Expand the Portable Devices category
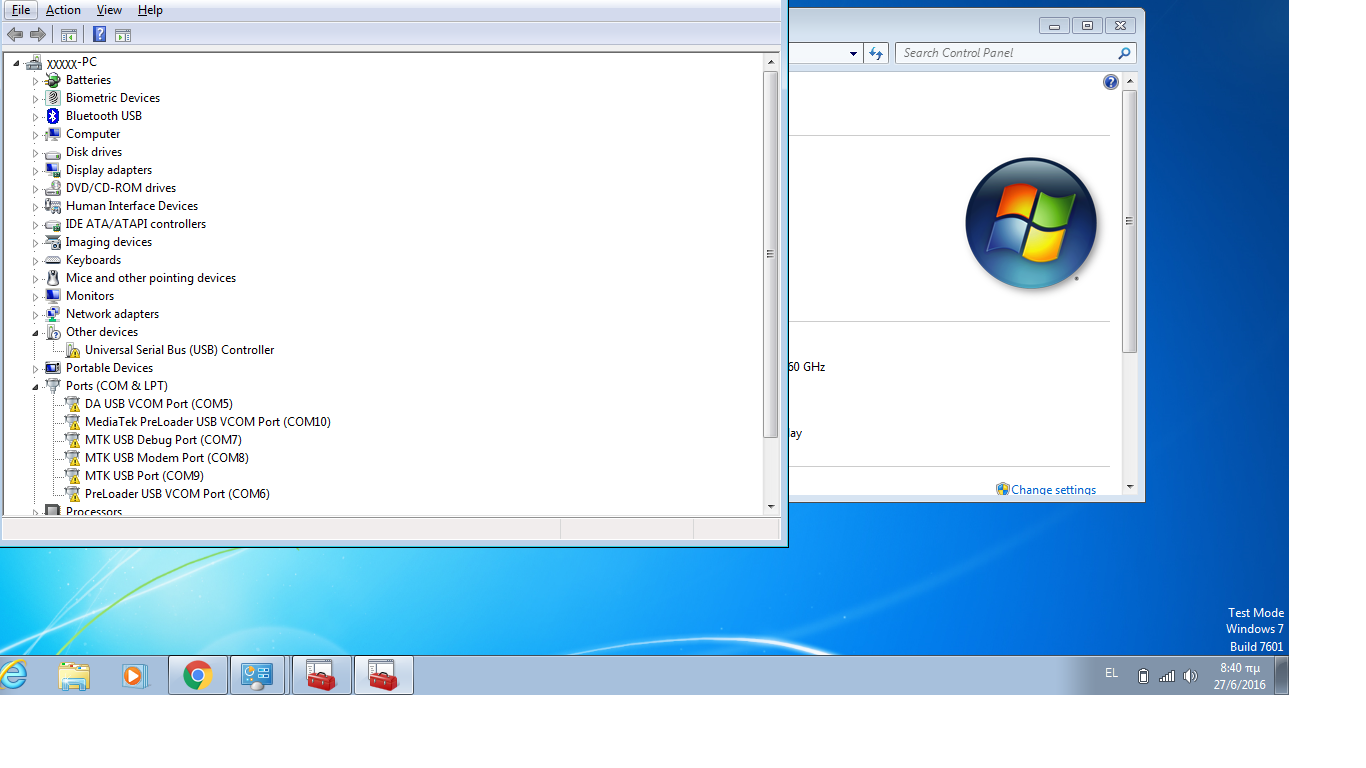The height and width of the screenshot is (768, 1366). [35, 369]
